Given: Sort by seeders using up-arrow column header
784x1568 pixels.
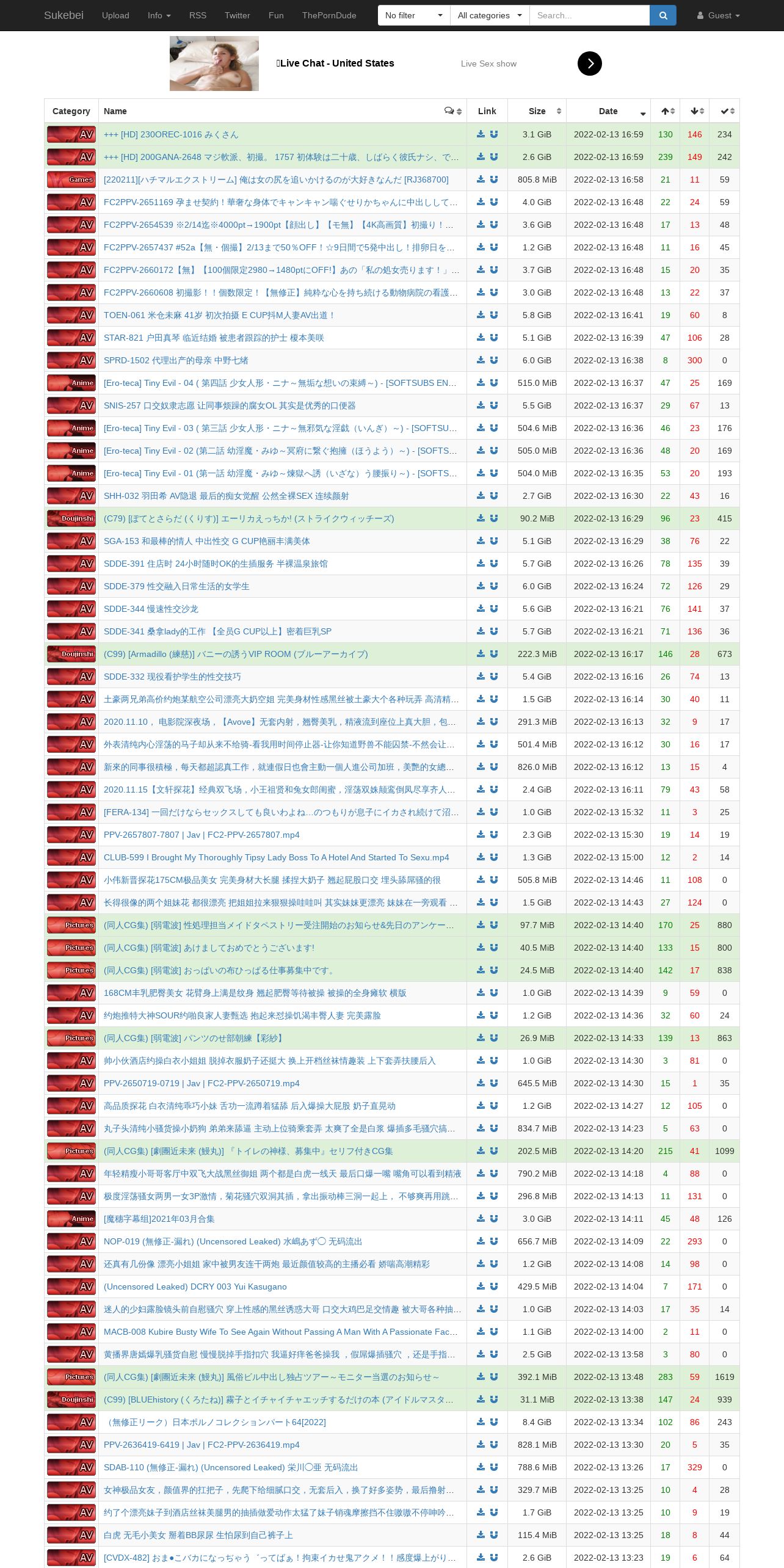Looking at the screenshot, I should [x=666, y=111].
